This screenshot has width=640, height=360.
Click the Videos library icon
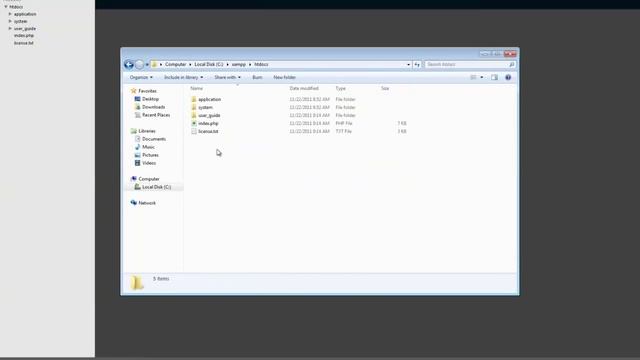[138, 163]
